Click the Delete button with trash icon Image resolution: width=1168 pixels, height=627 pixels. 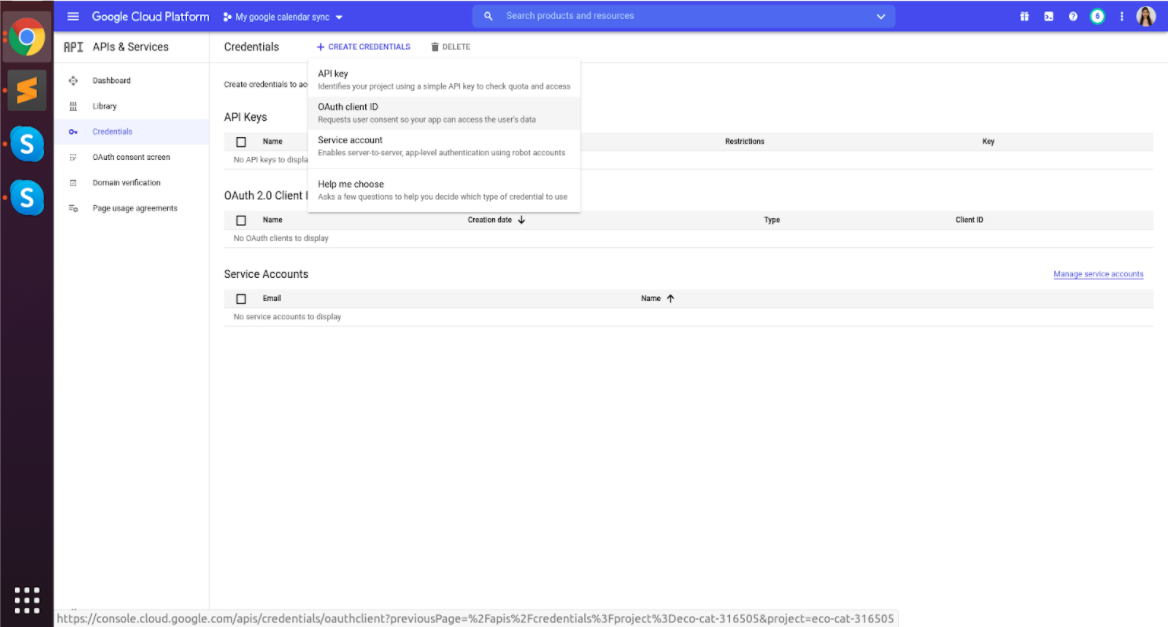[x=451, y=47]
